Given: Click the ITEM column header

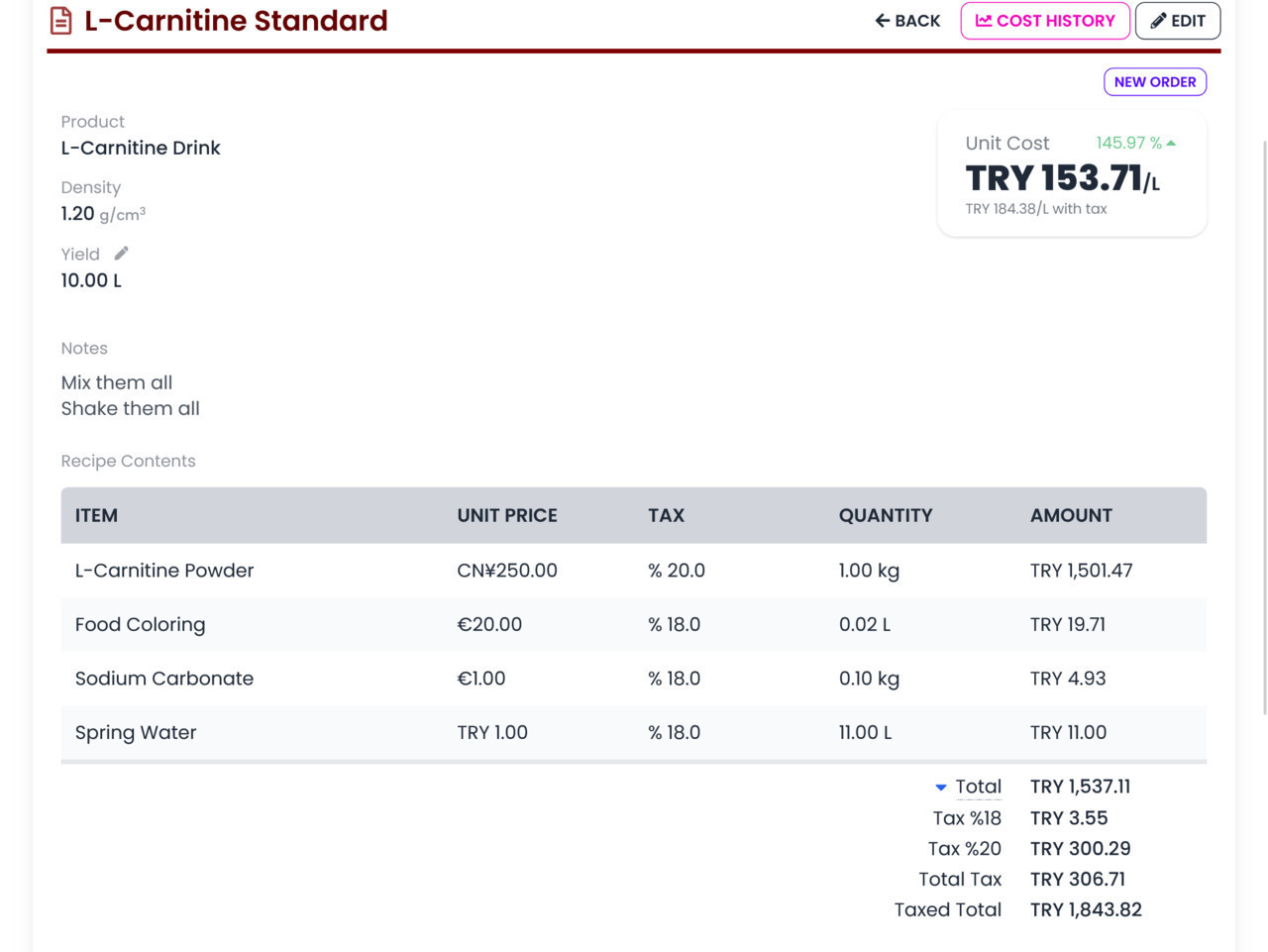Looking at the screenshot, I should click(x=96, y=515).
